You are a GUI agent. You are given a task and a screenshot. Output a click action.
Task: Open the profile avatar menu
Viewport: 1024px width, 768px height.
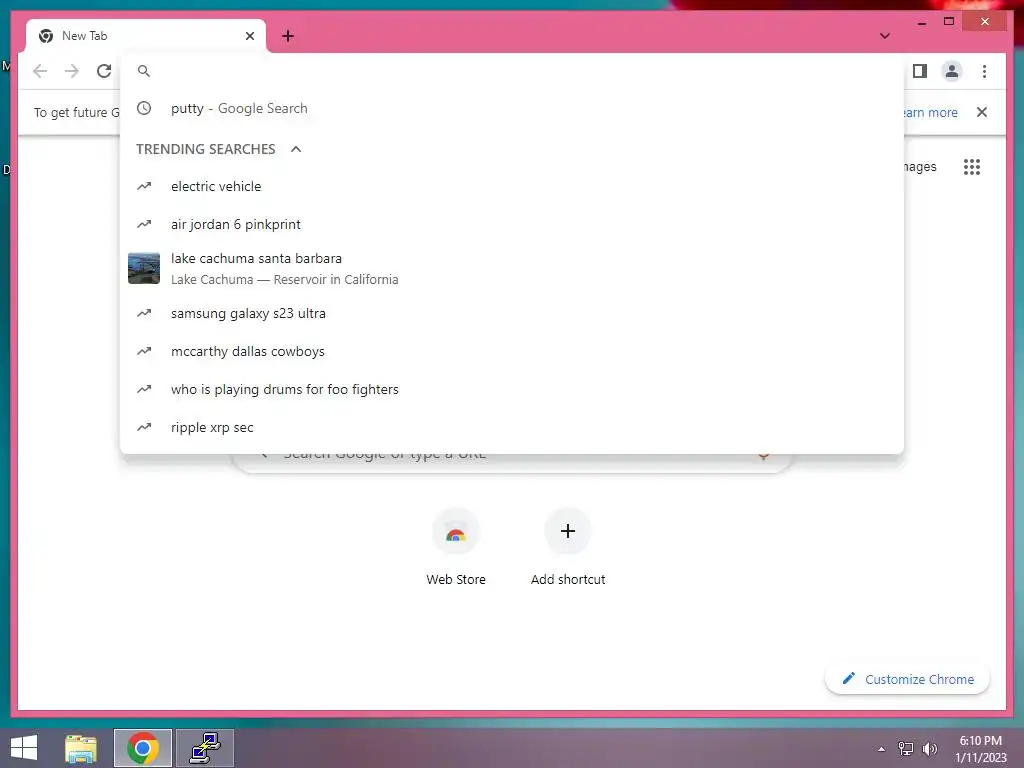click(952, 71)
